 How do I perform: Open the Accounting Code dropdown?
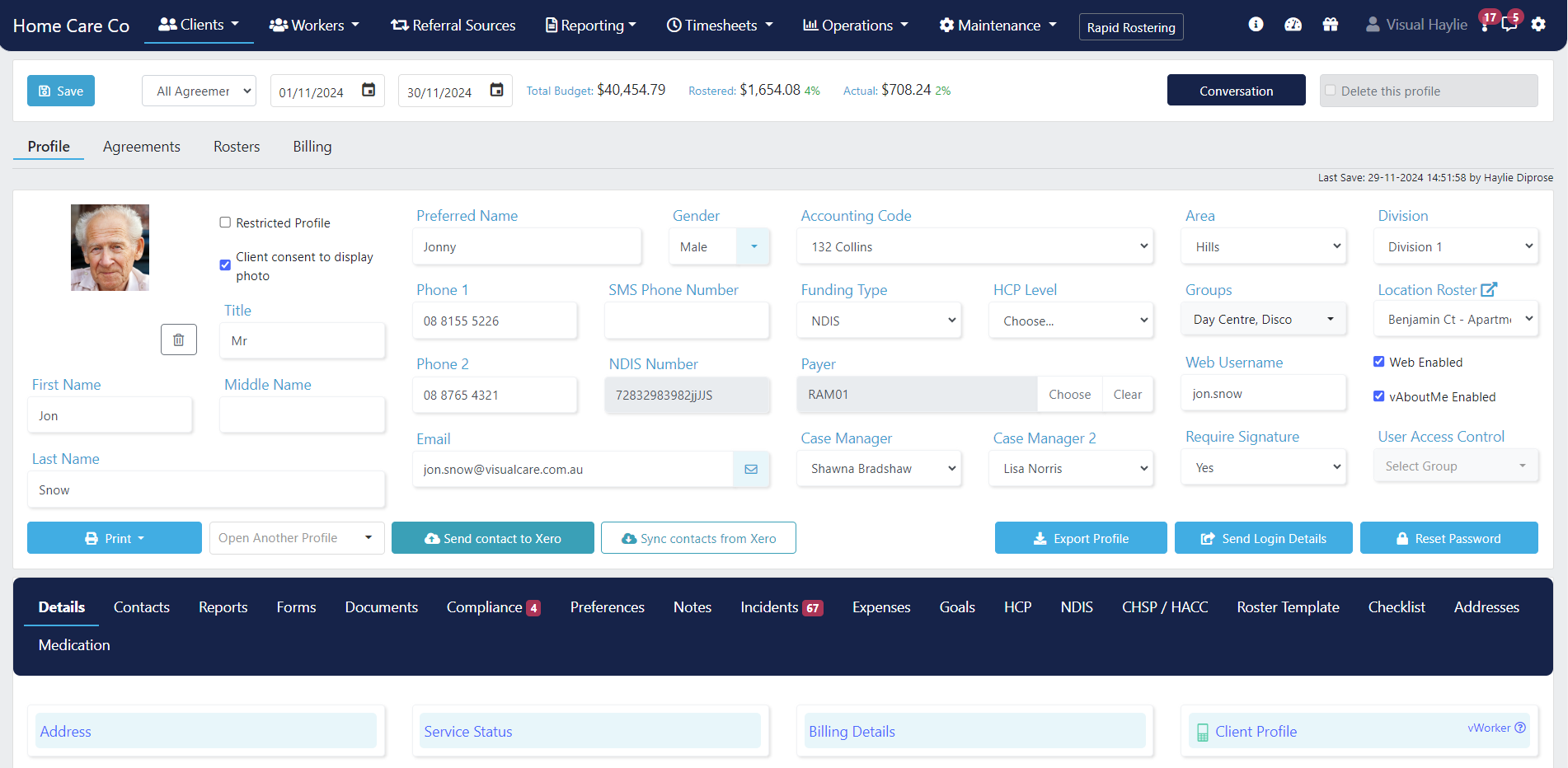(974, 246)
